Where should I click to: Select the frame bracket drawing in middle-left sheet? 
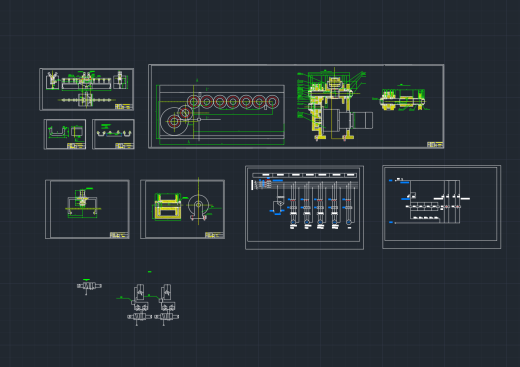coord(83,203)
